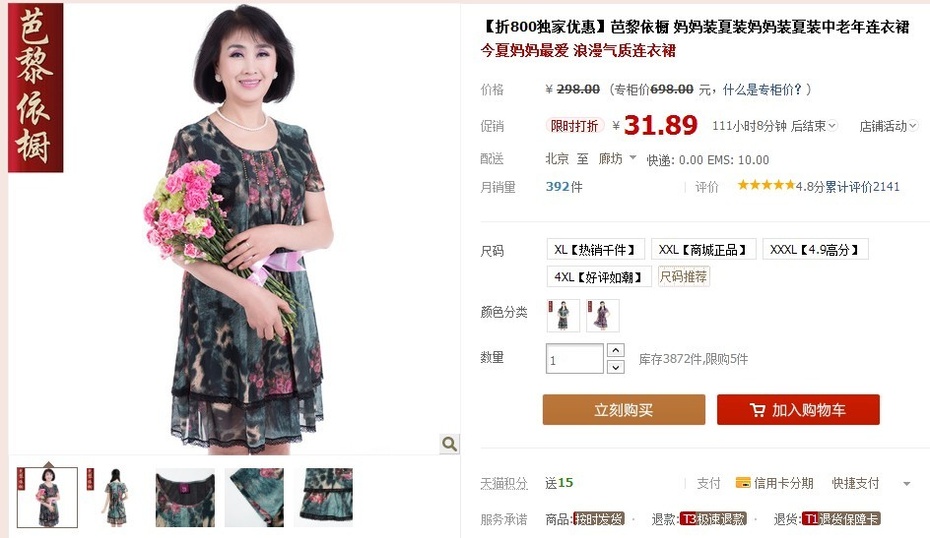930x538 pixels.
Task: Expand the 店铺活动 dropdown
Action: (x=888, y=126)
